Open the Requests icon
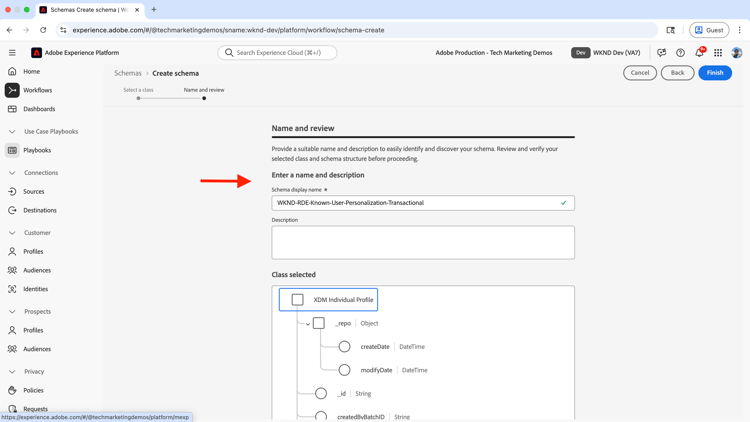The image size is (750, 422). 12,409
